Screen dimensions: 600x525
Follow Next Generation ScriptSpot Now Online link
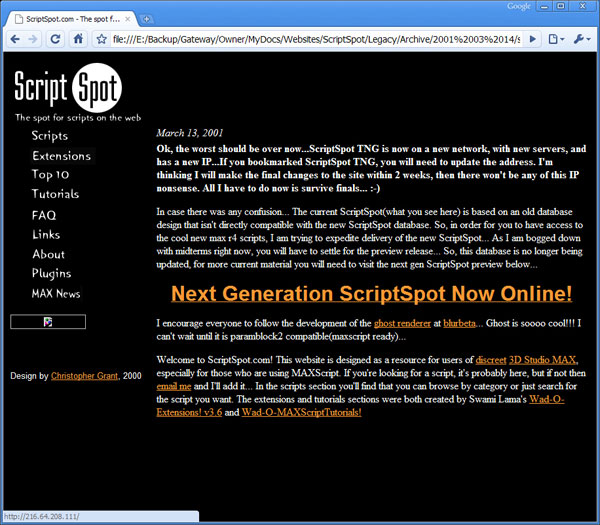coord(372,294)
